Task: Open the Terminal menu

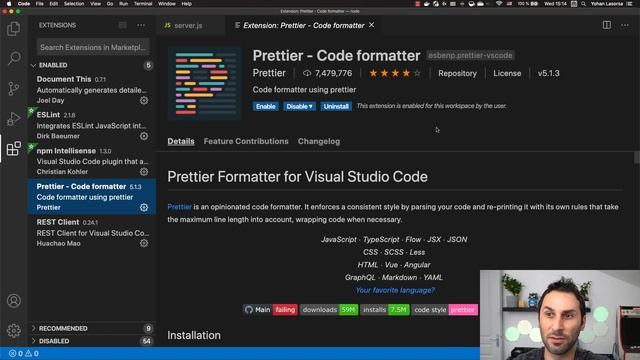Action: pyautogui.click(x=143, y=4)
